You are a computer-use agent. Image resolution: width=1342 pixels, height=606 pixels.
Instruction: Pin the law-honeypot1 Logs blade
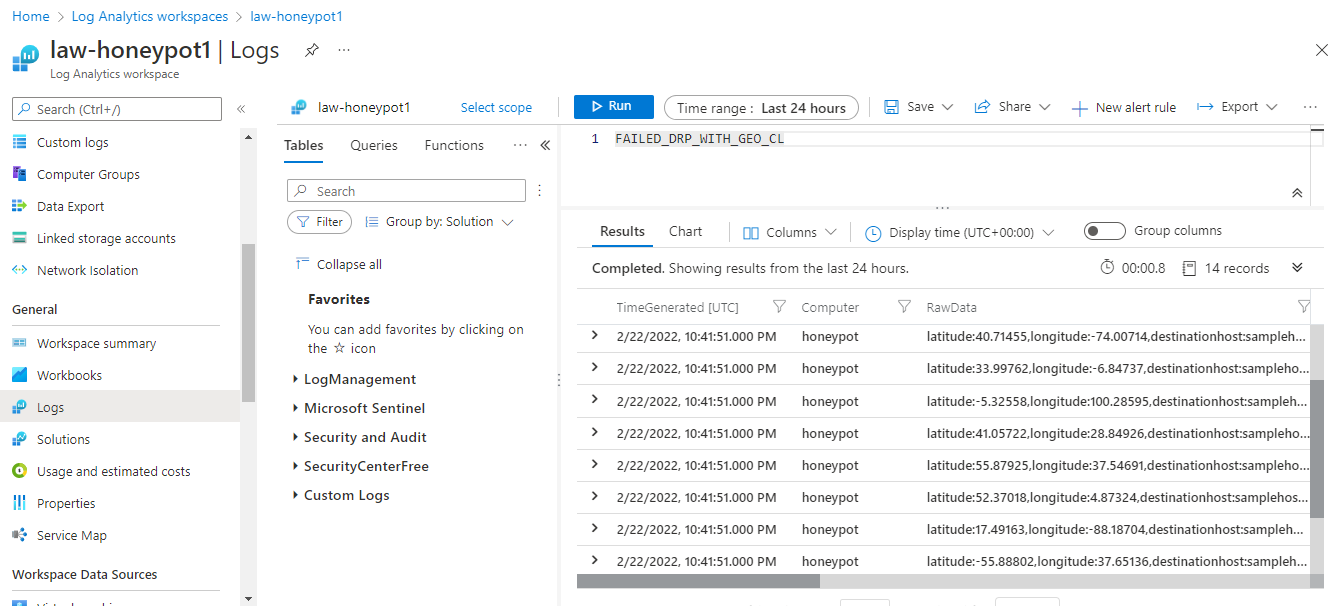(x=312, y=50)
